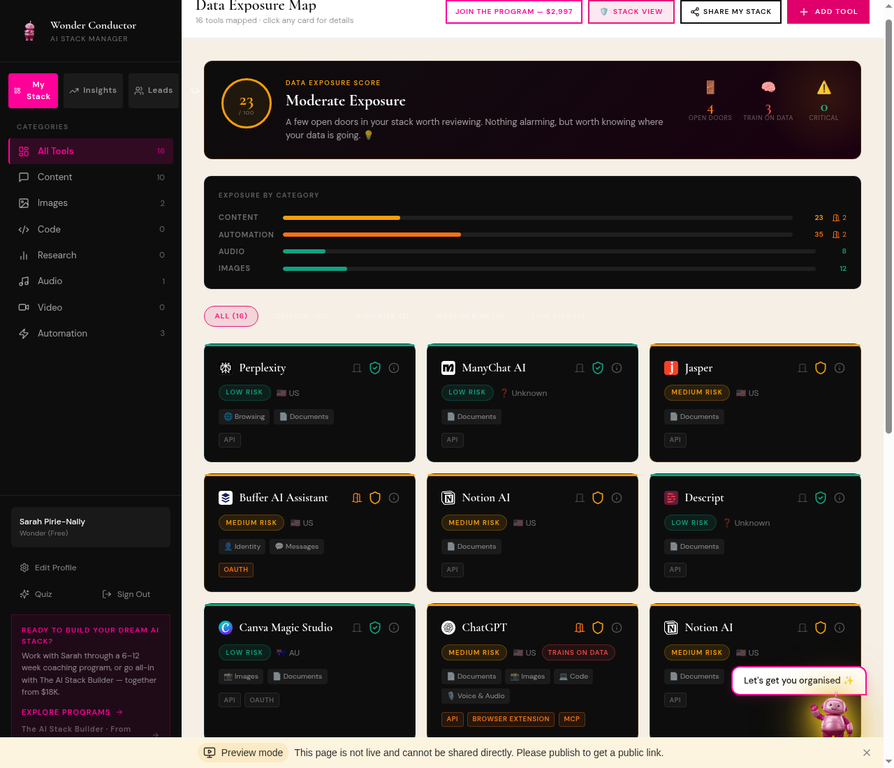Filter tools by High Risk (1)
This screenshot has width=894, height=768.
tap(381, 316)
